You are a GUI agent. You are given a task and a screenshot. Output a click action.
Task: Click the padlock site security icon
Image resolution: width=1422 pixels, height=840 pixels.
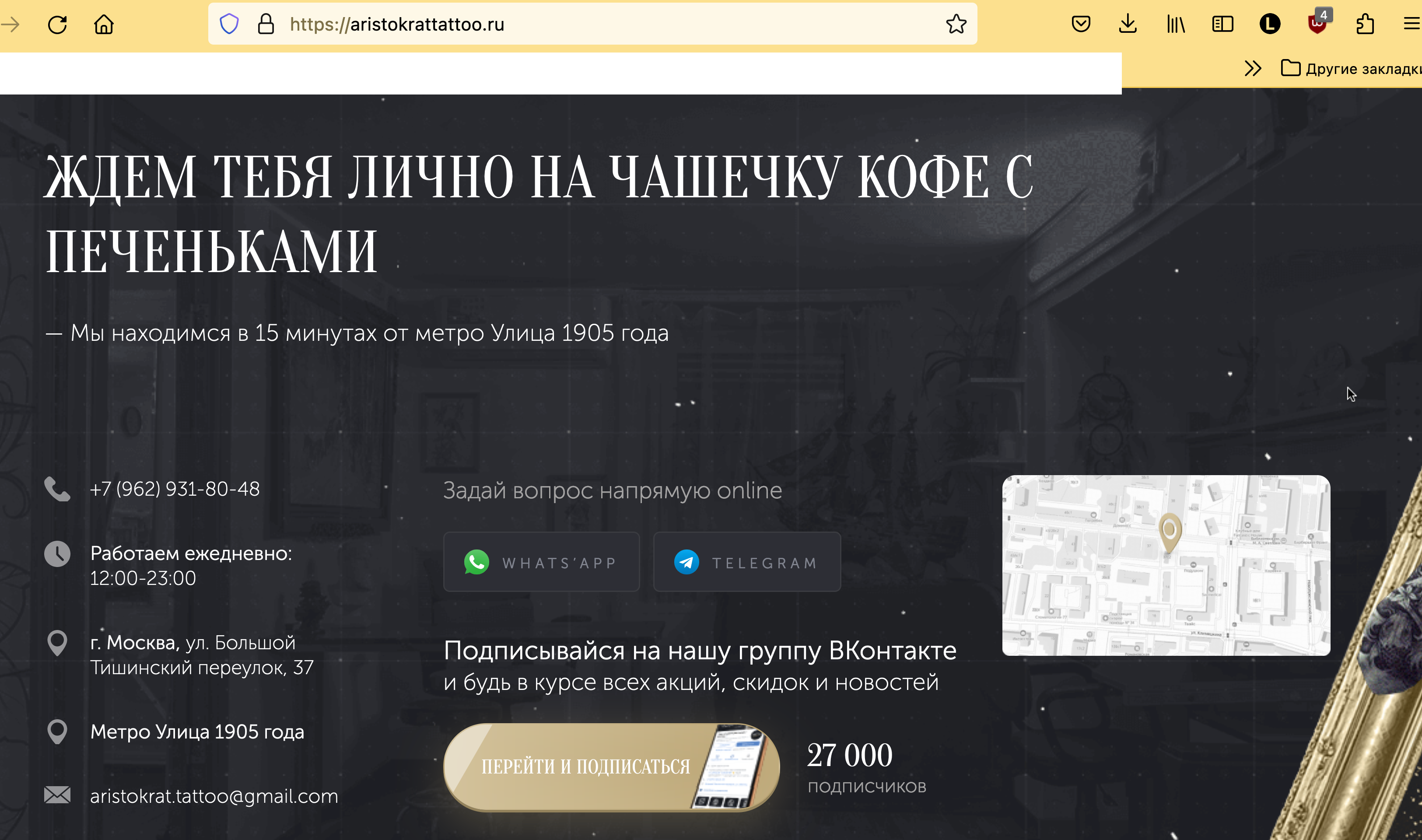click(266, 24)
